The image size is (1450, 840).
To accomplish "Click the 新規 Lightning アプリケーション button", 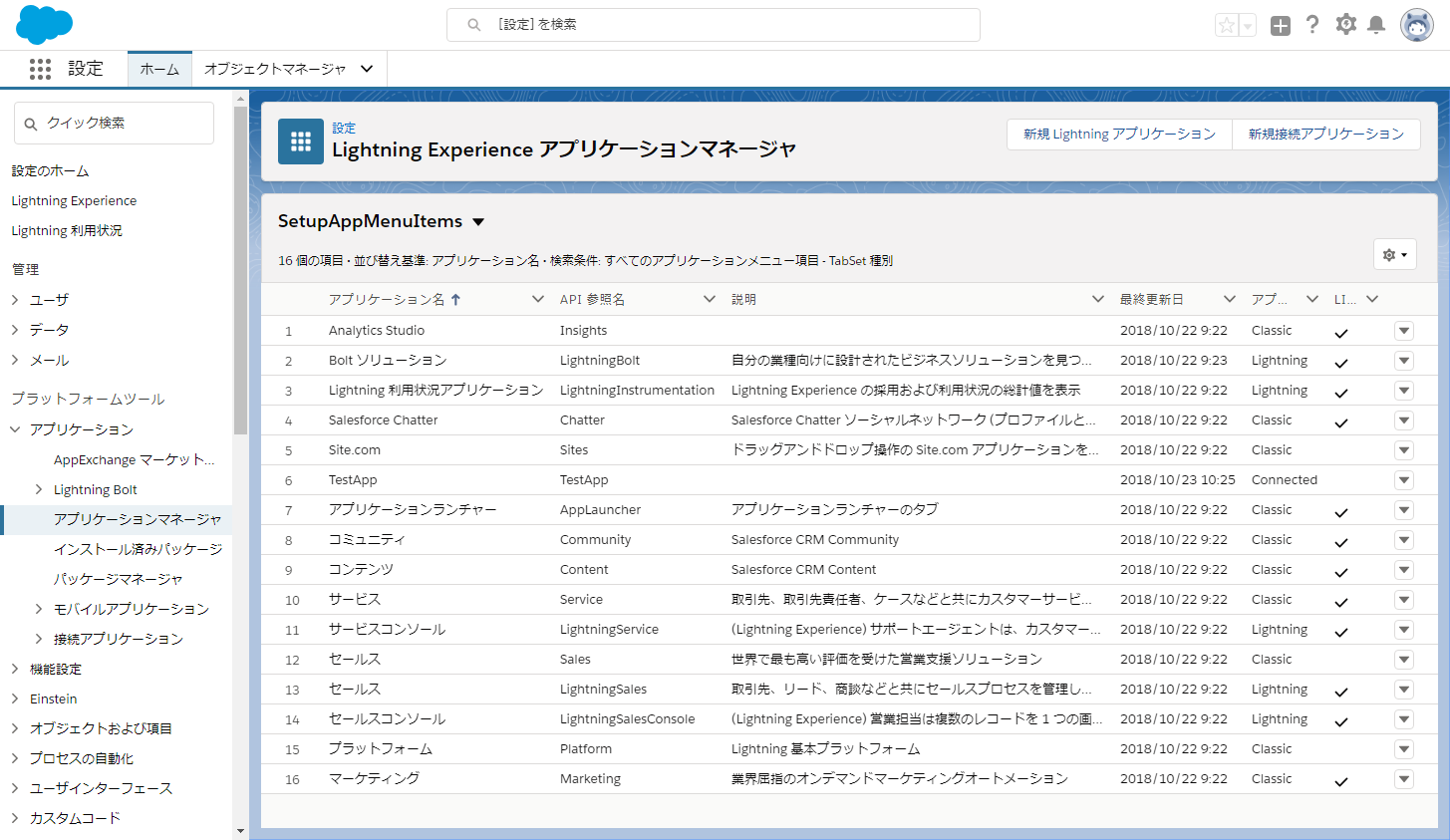I will click(x=1119, y=134).
